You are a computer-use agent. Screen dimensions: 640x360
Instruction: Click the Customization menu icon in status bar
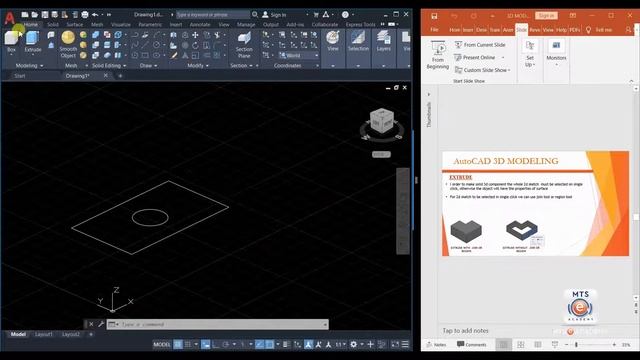[405, 344]
